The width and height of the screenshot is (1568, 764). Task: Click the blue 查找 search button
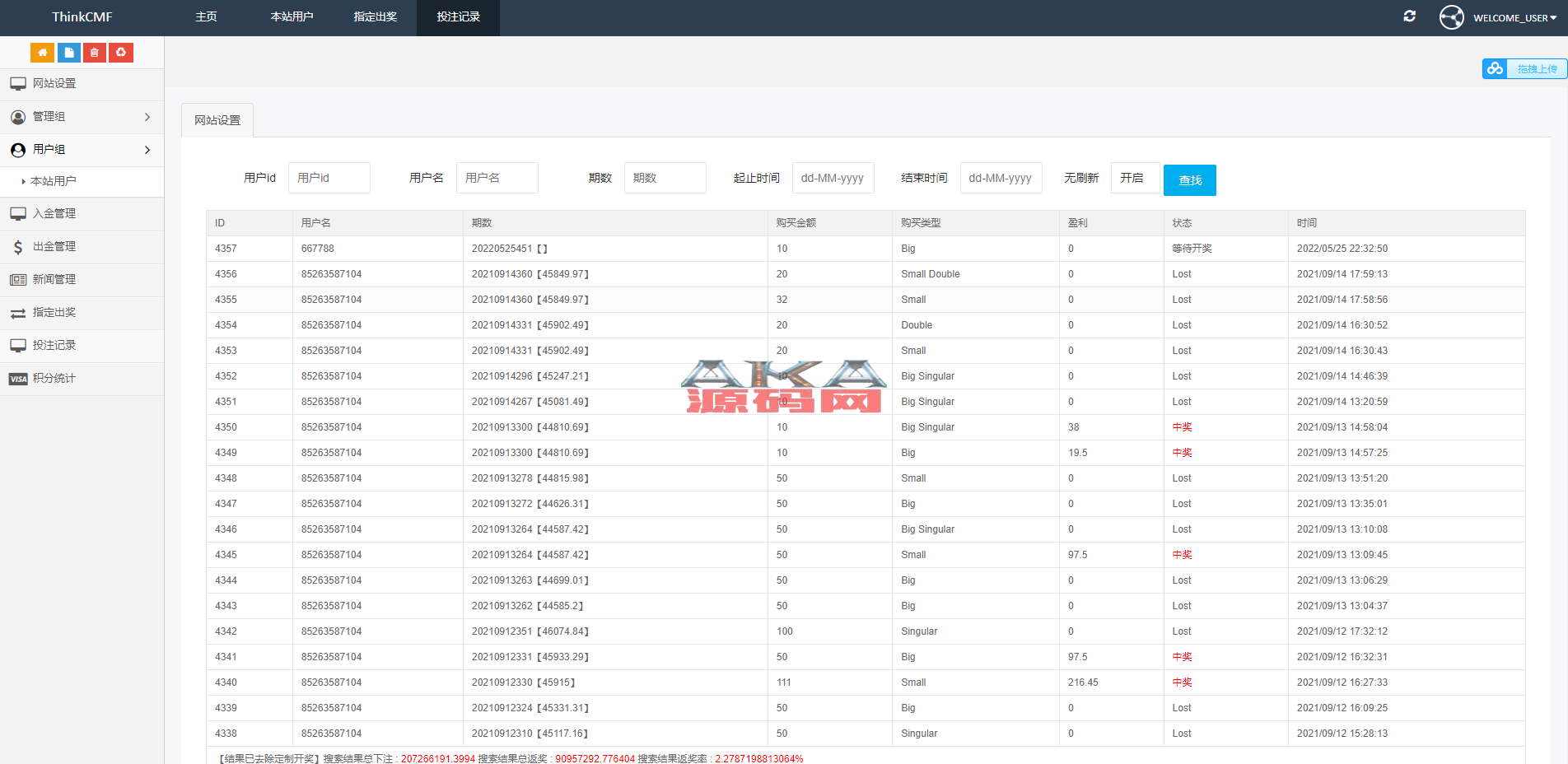1189,180
